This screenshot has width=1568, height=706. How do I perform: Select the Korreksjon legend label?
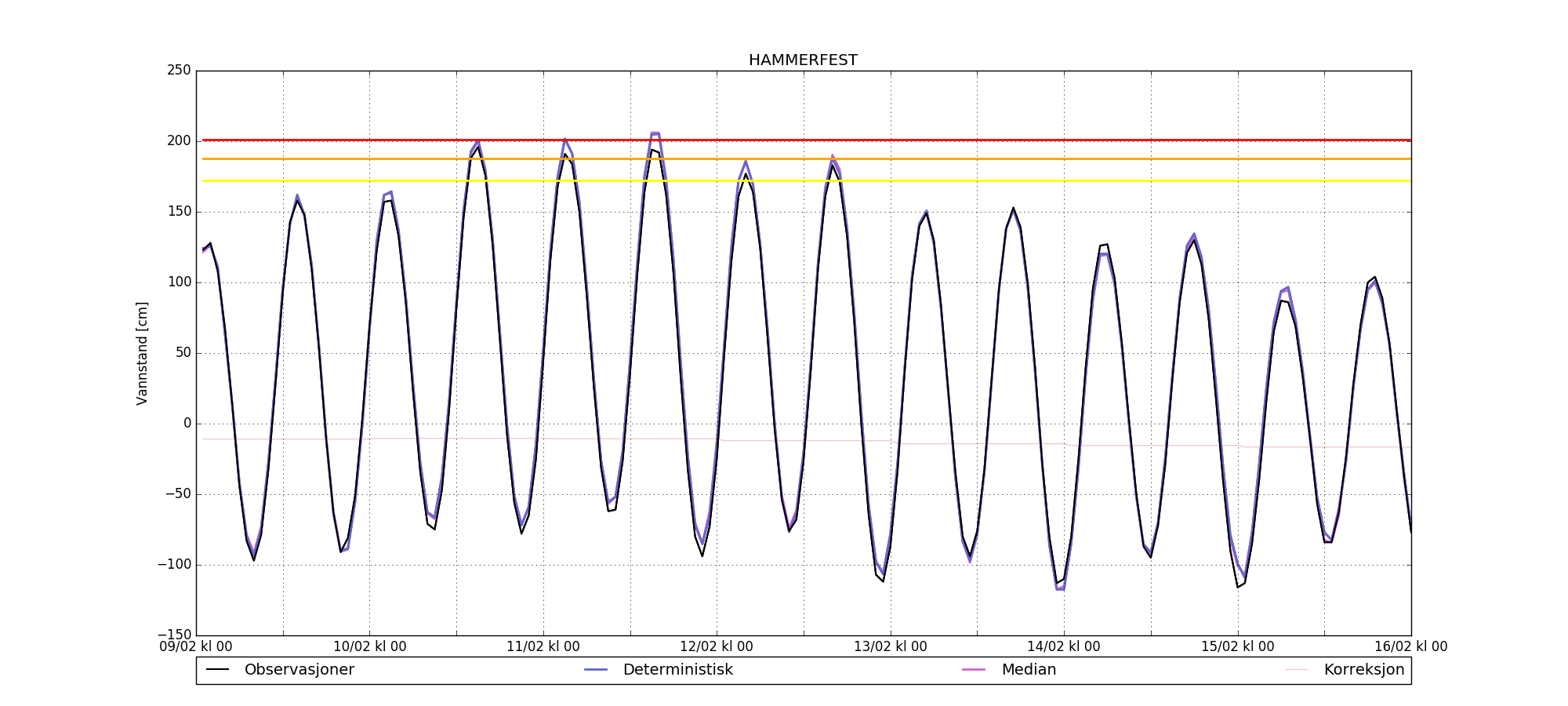1364,670
